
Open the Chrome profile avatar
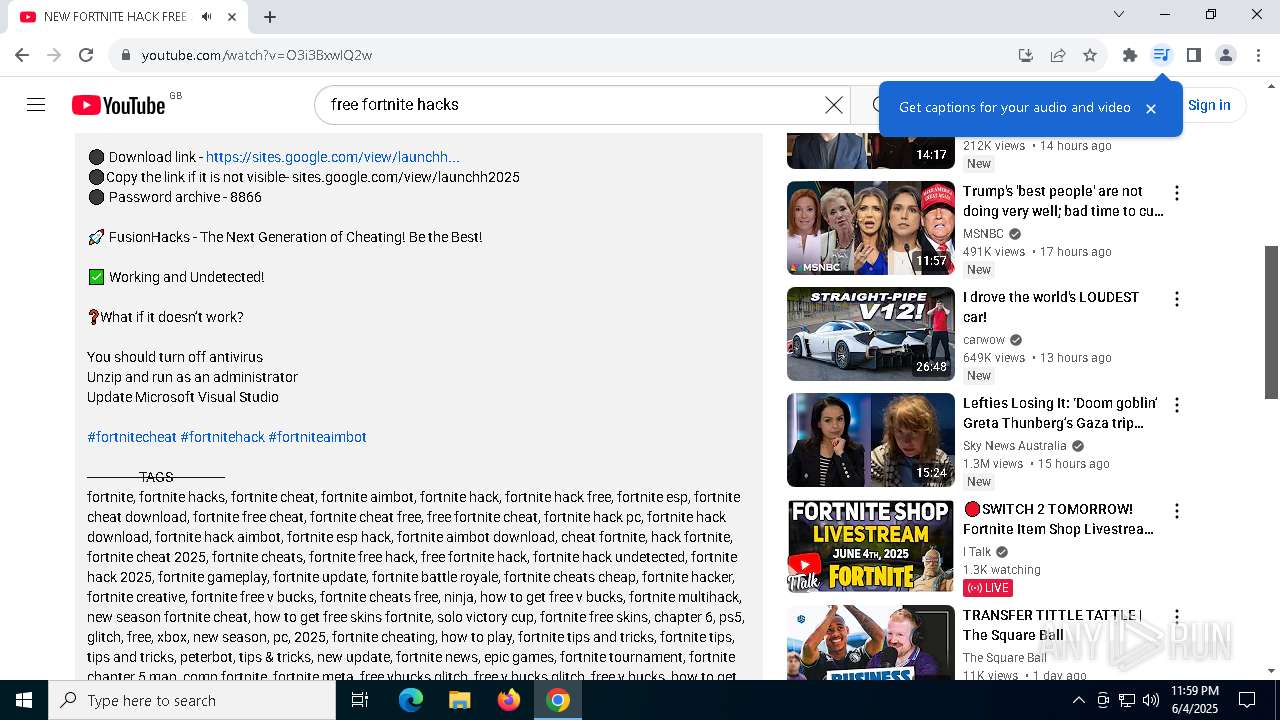click(1226, 55)
